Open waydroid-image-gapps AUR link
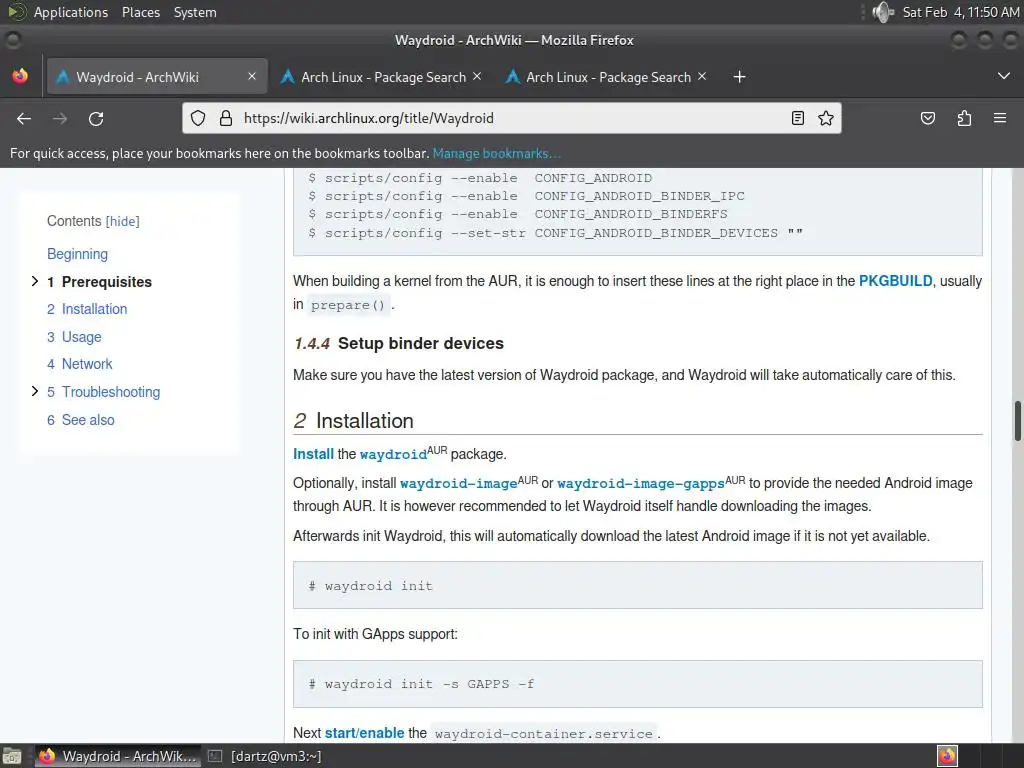The width and height of the screenshot is (1024, 768). pyautogui.click(x=641, y=483)
